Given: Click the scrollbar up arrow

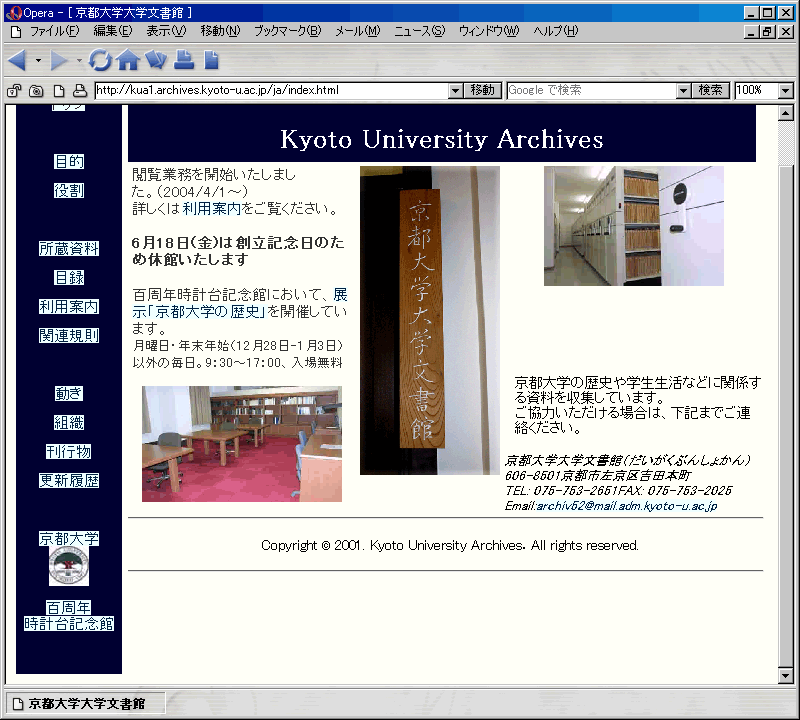Looking at the screenshot, I should click(786, 113).
